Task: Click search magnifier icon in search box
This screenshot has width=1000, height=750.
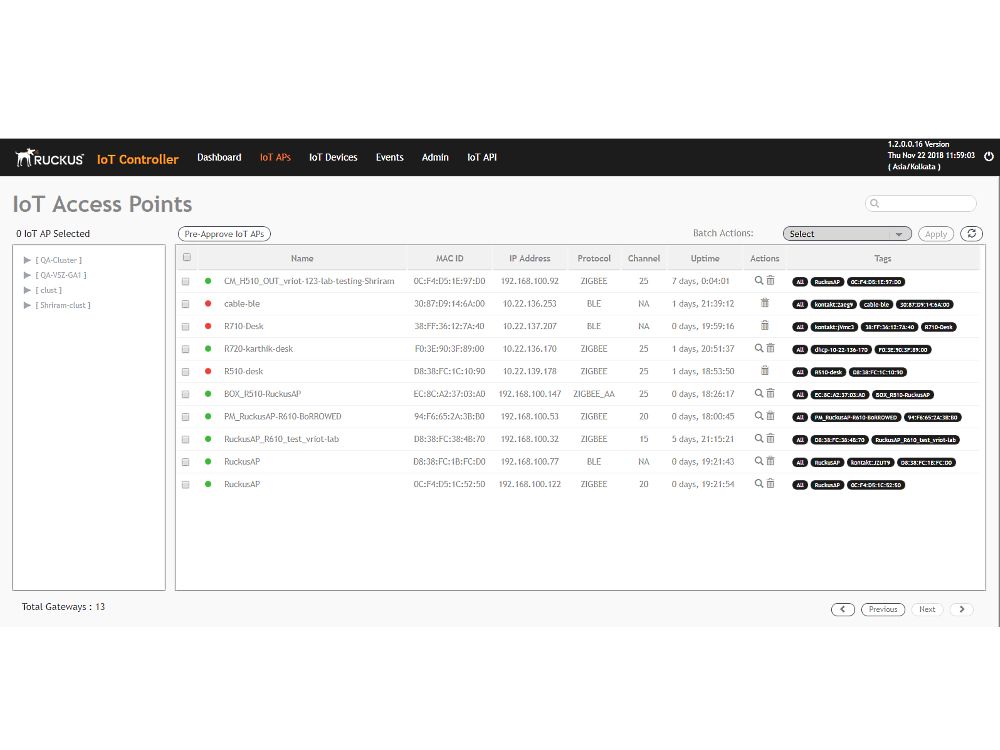Action: point(875,203)
